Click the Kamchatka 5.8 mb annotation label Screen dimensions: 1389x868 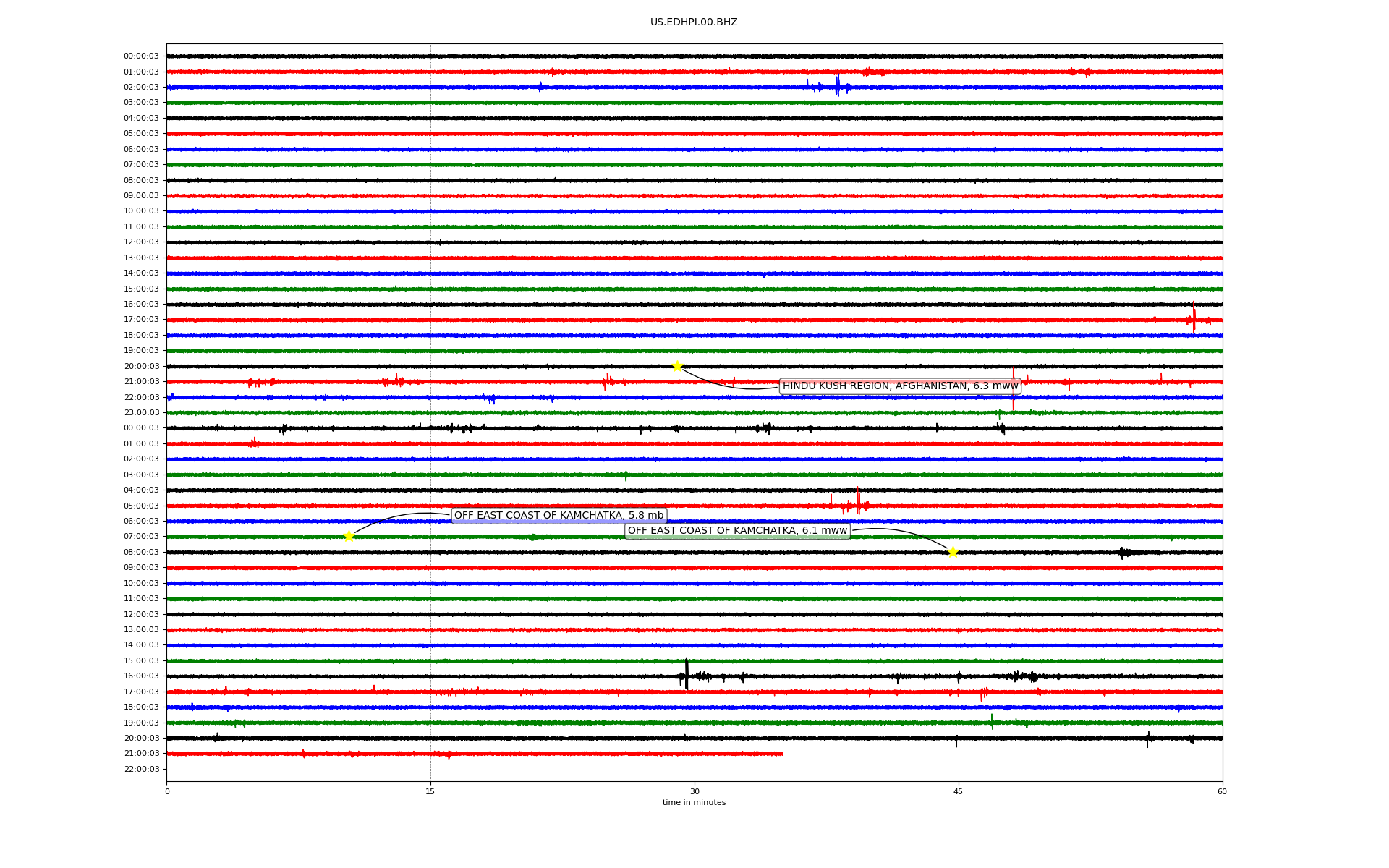[558, 516]
